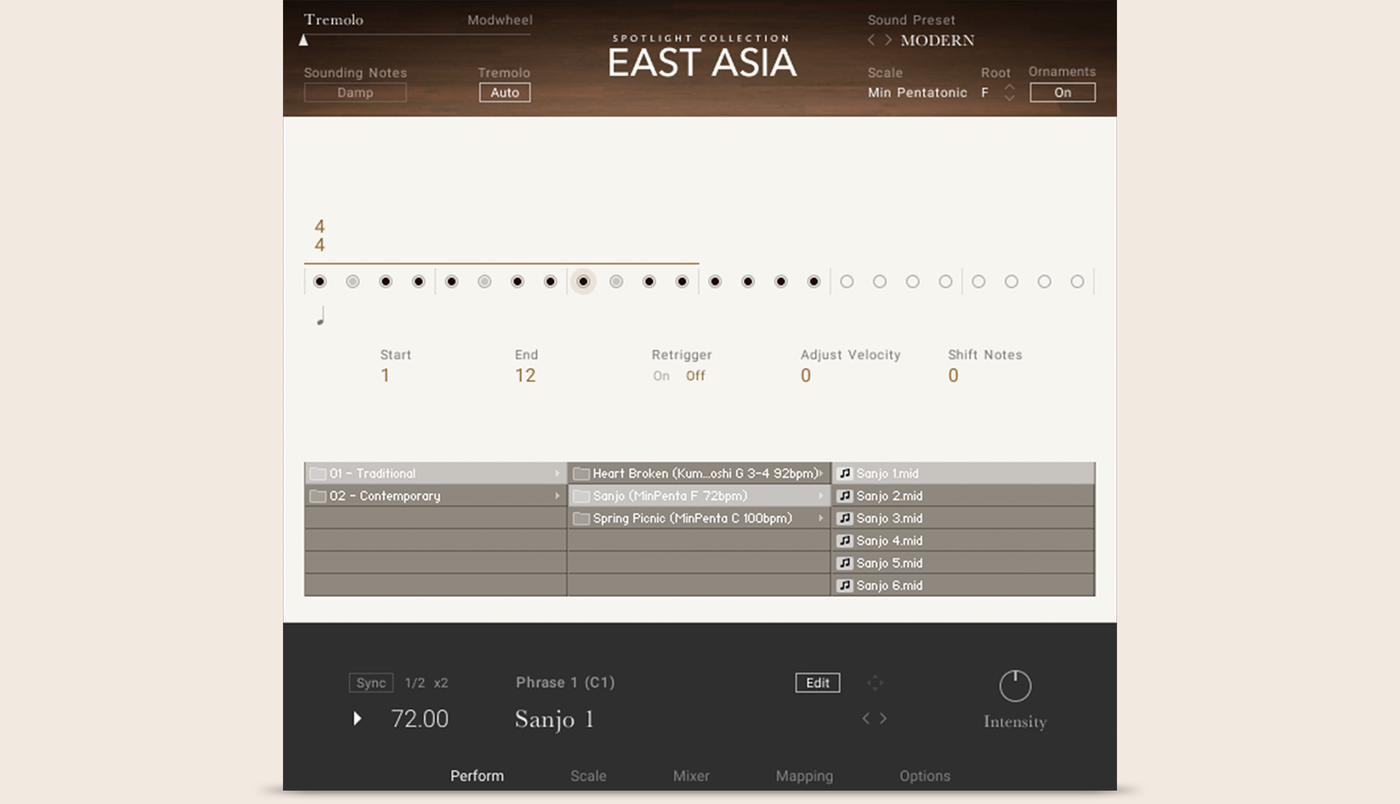Click the Shift Notes value
1400x804 pixels.
click(x=953, y=376)
